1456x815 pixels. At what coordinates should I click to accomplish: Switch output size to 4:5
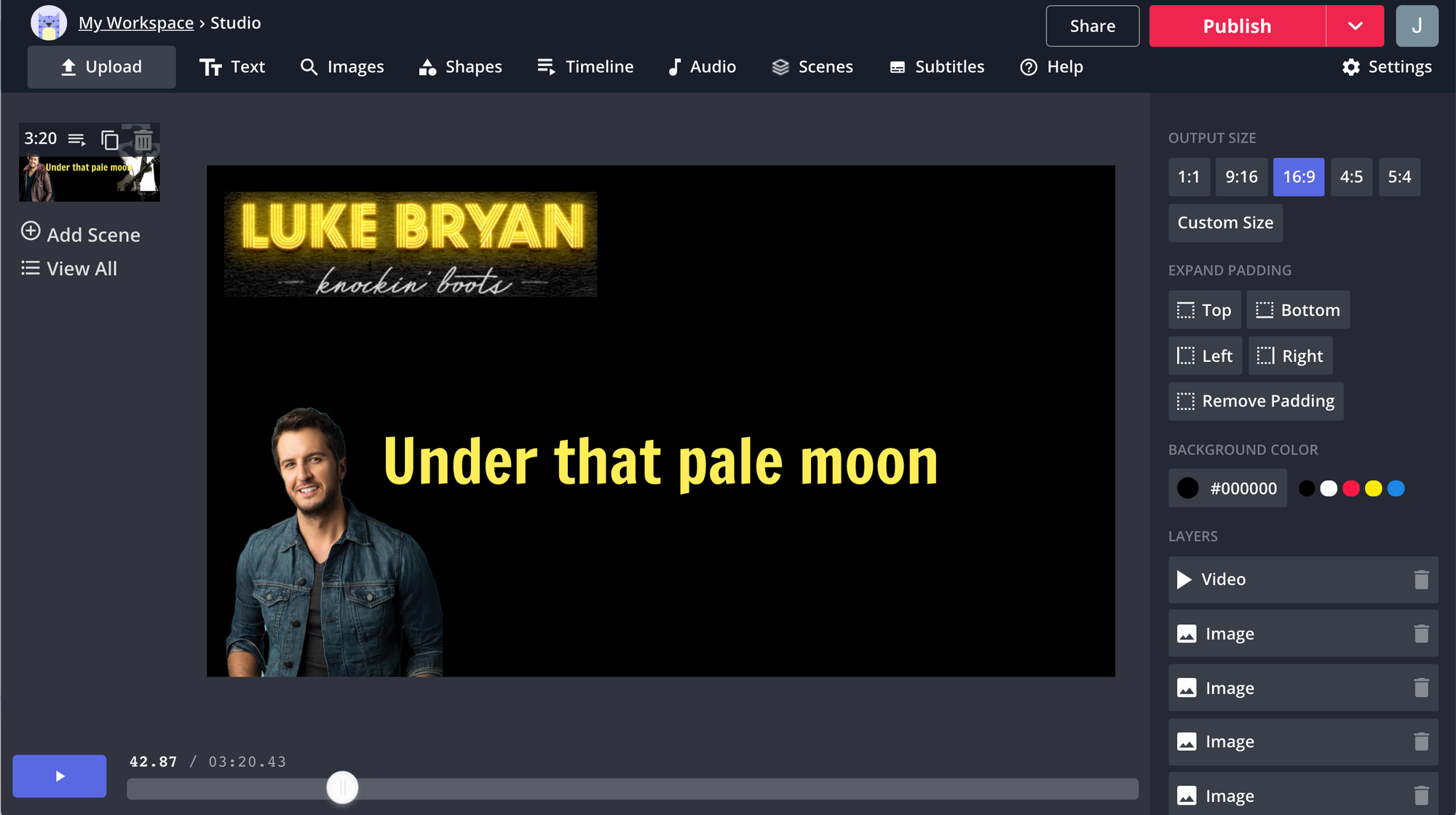(1350, 177)
